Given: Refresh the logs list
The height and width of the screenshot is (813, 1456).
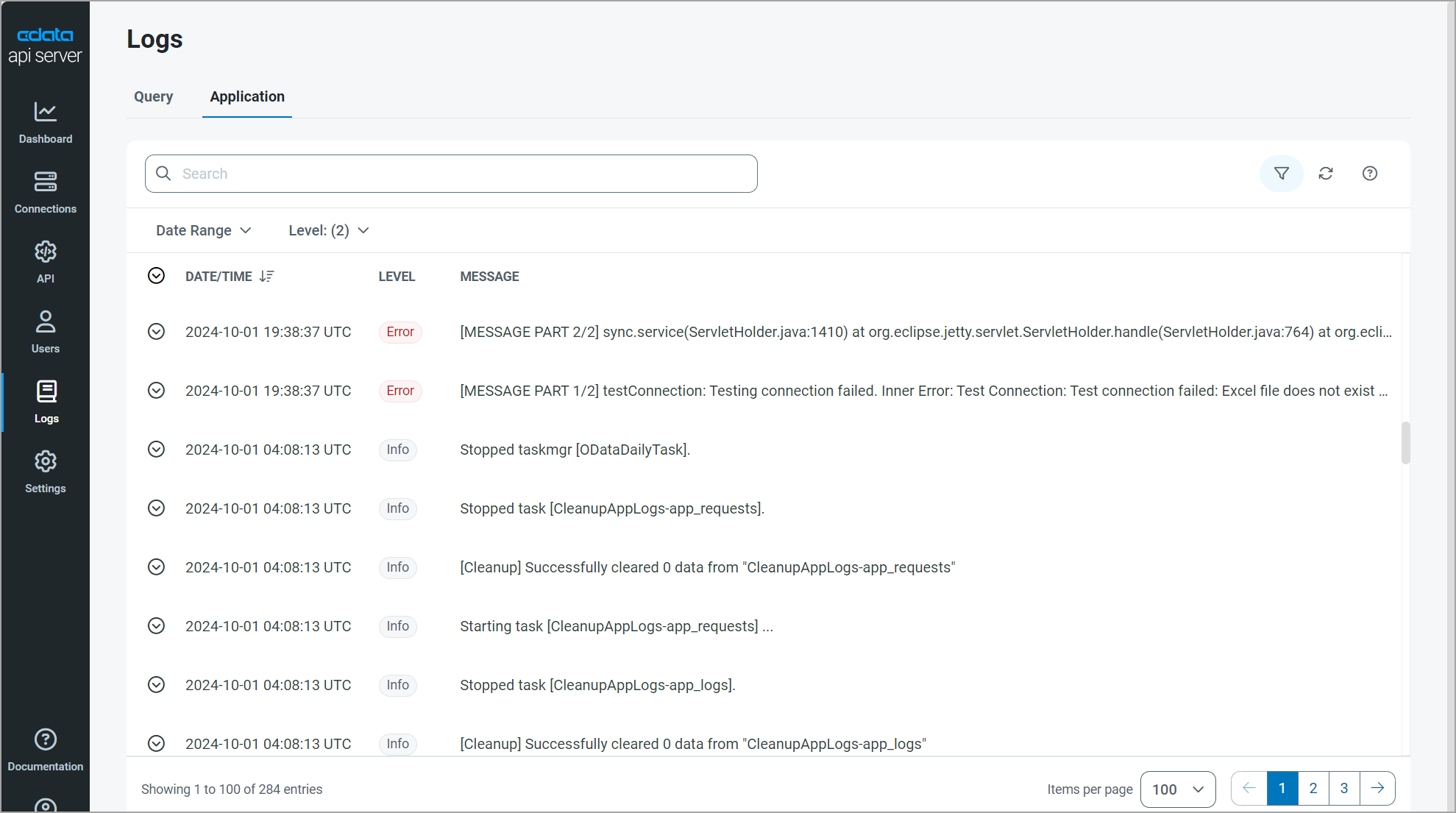Looking at the screenshot, I should coord(1326,174).
